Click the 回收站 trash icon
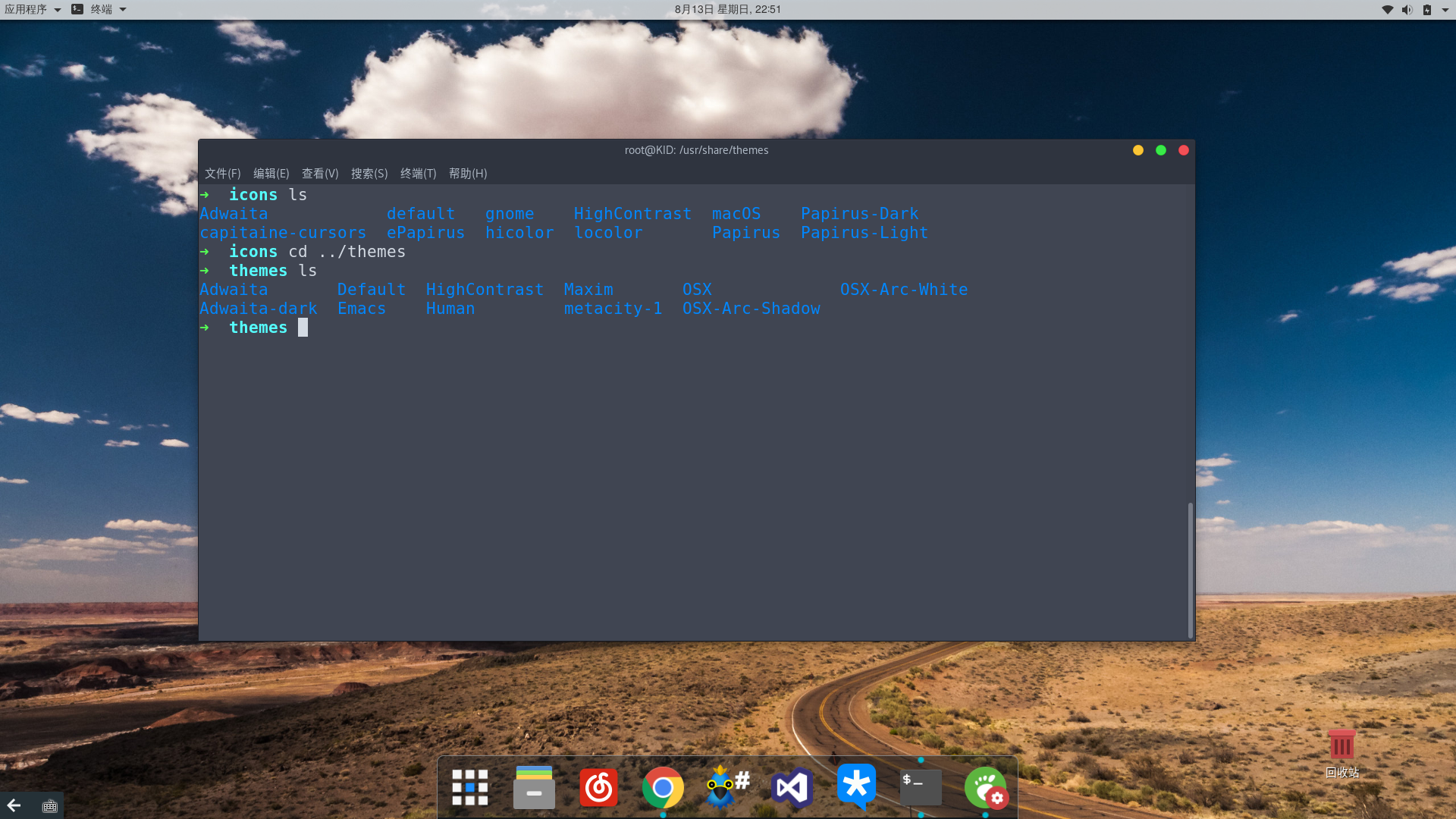This screenshot has height=819, width=1456. point(1341,751)
